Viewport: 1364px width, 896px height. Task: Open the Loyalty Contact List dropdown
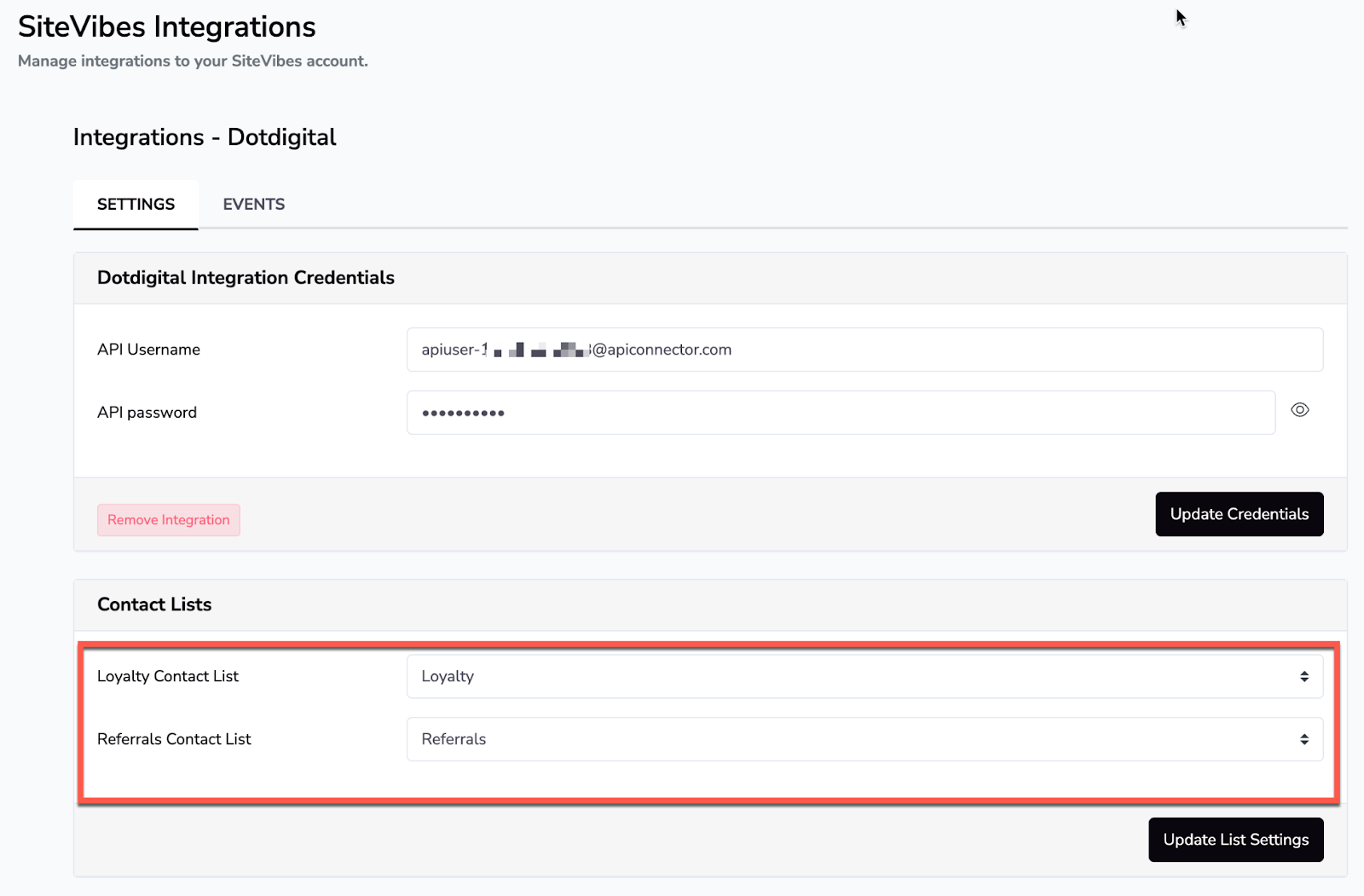pyautogui.click(x=864, y=676)
